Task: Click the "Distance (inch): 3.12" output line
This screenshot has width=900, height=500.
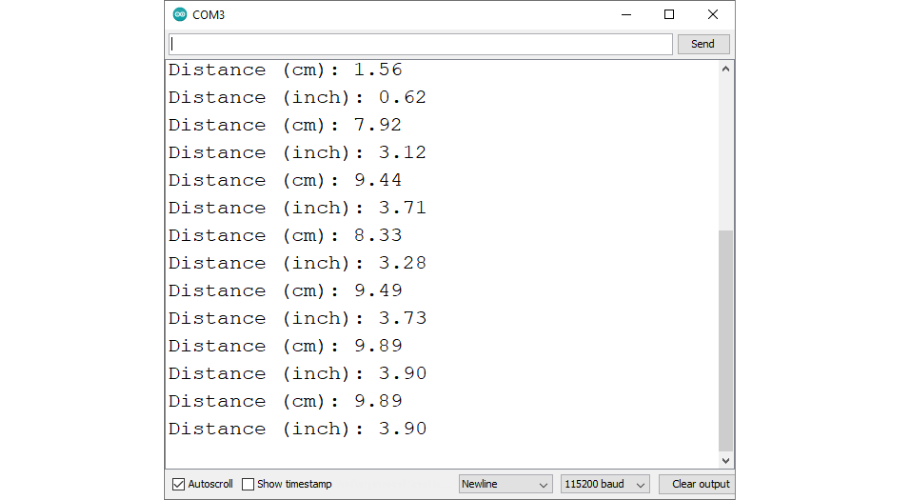Action: [x=297, y=153]
